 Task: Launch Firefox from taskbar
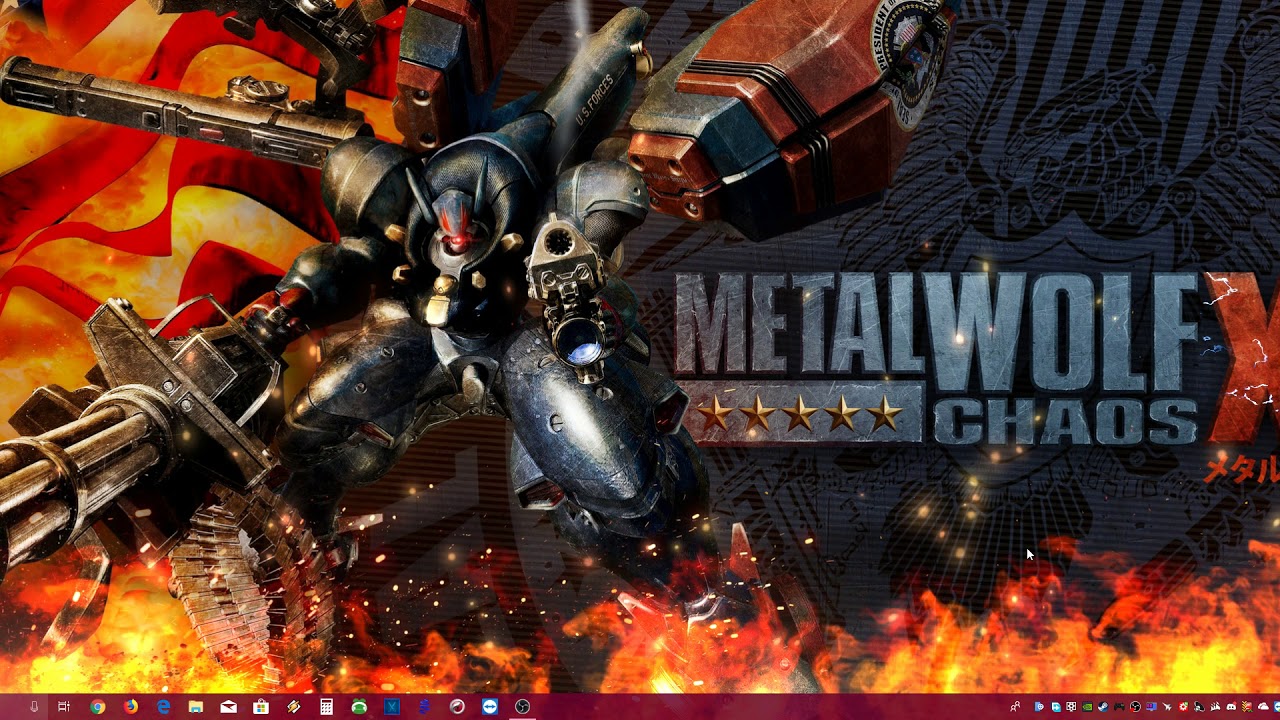pos(131,707)
